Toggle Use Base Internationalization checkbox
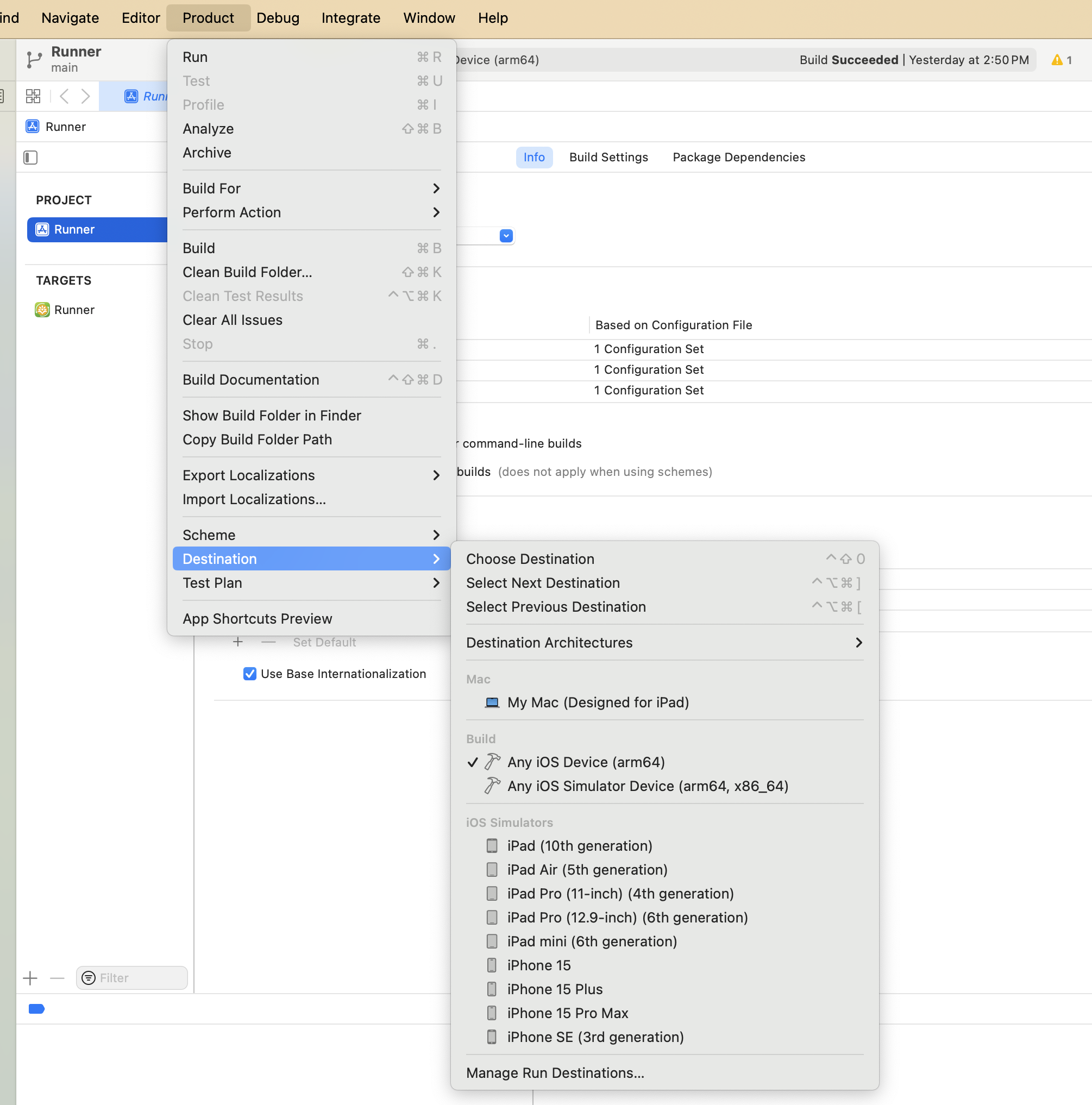The height and width of the screenshot is (1105, 1092). [x=249, y=674]
